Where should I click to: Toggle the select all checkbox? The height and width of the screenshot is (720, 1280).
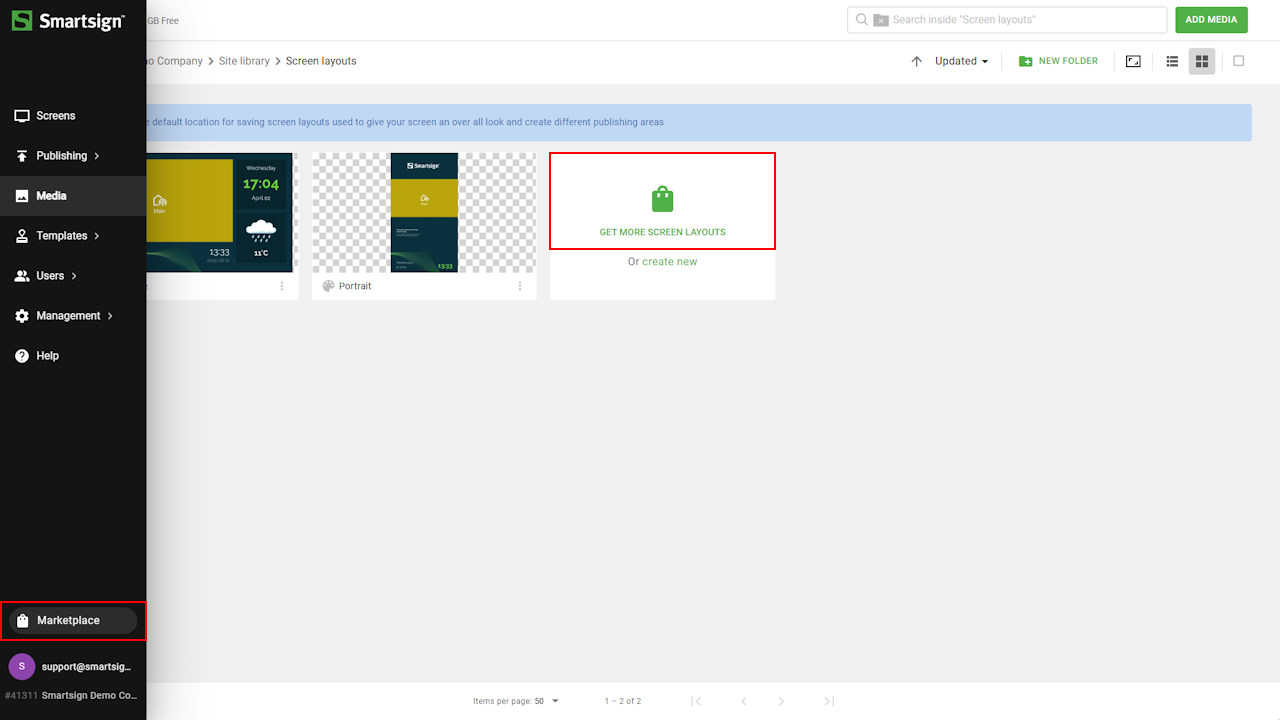(1238, 61)
